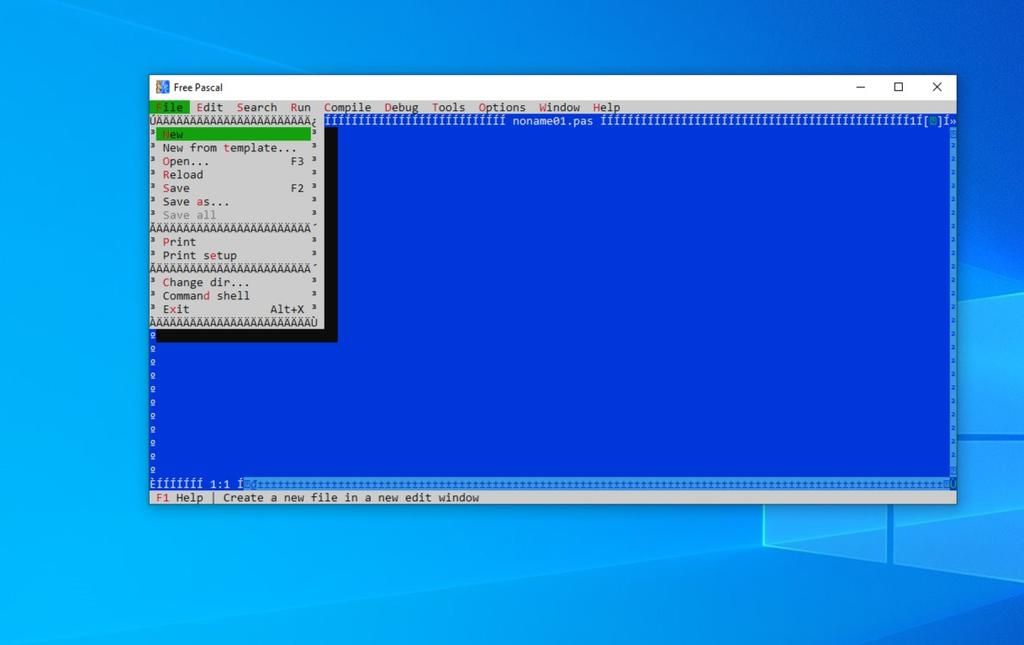
Task: Open the Search menu
Action: [257, 107]
